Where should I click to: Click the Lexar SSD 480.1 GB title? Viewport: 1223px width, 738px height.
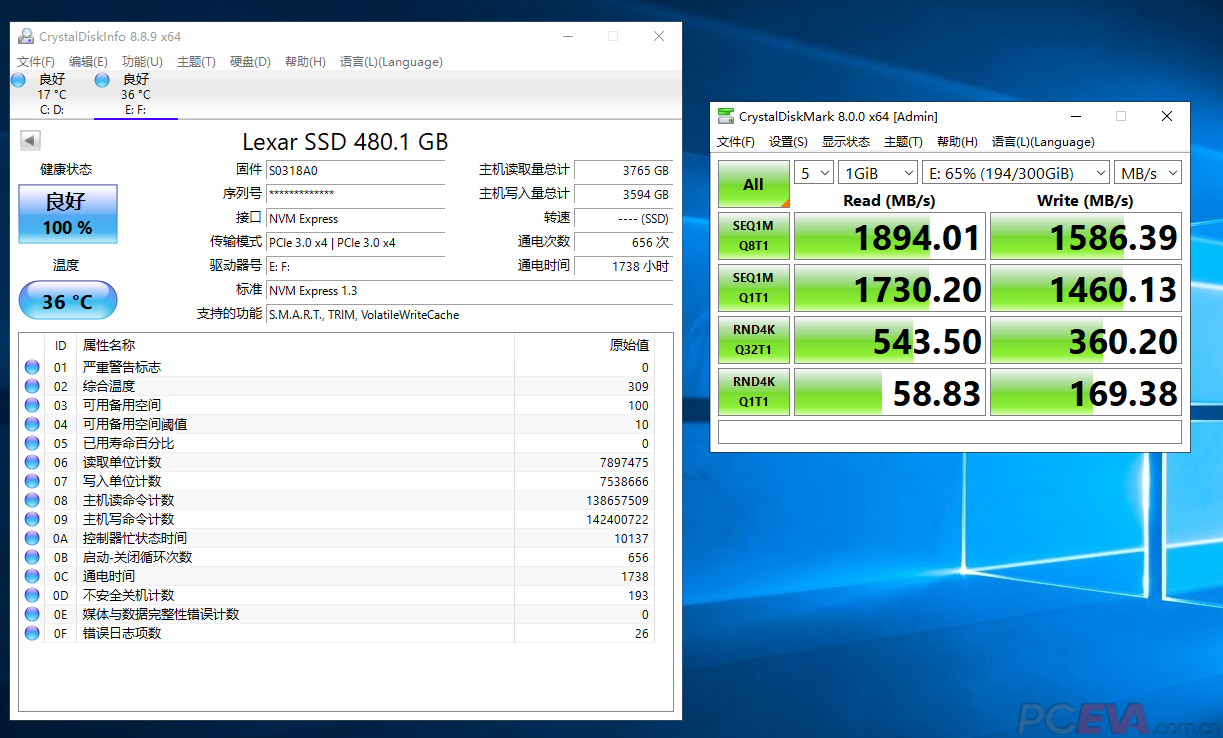[x=345, y=142]
